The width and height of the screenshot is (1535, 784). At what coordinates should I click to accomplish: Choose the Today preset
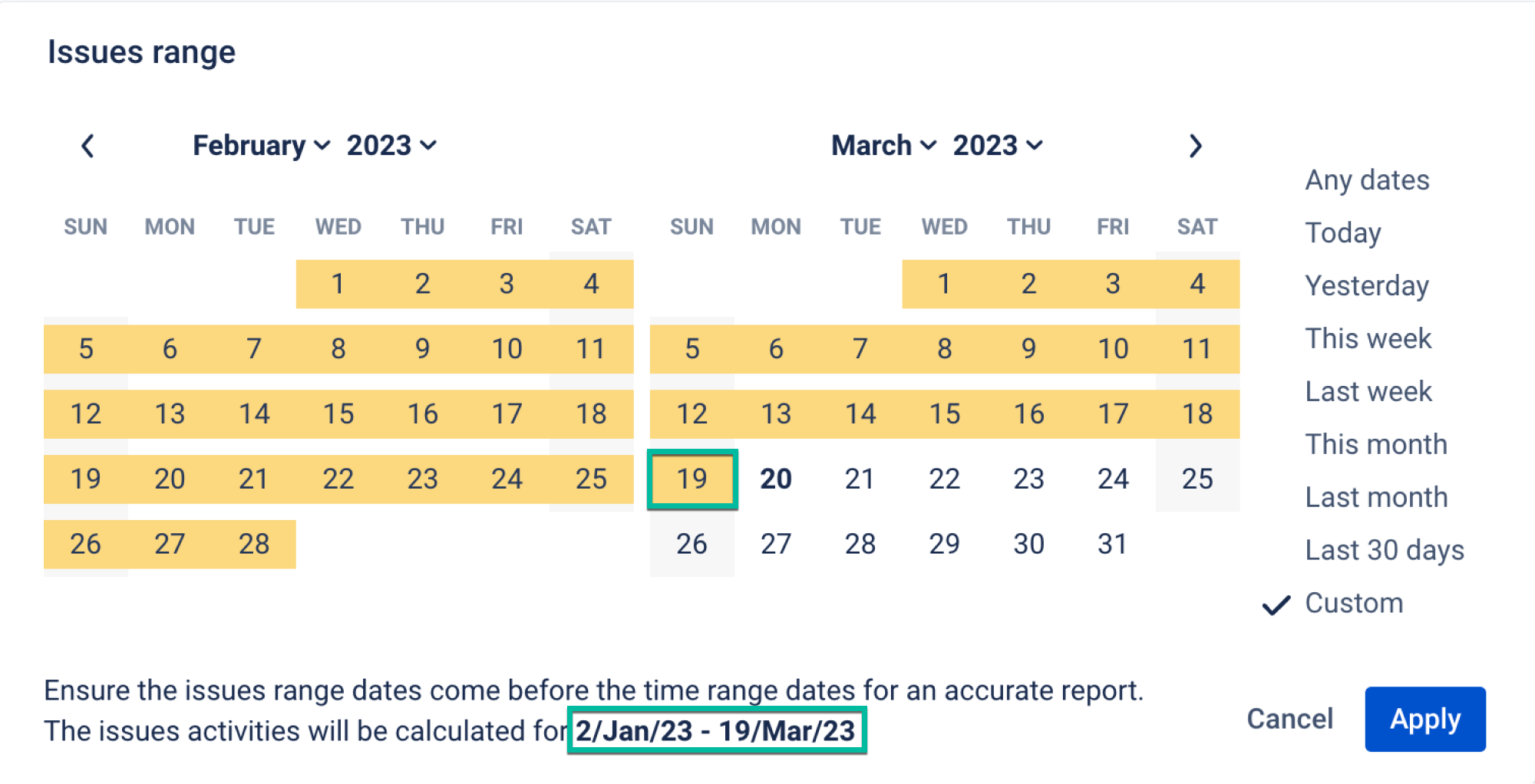click(1343, 232)
